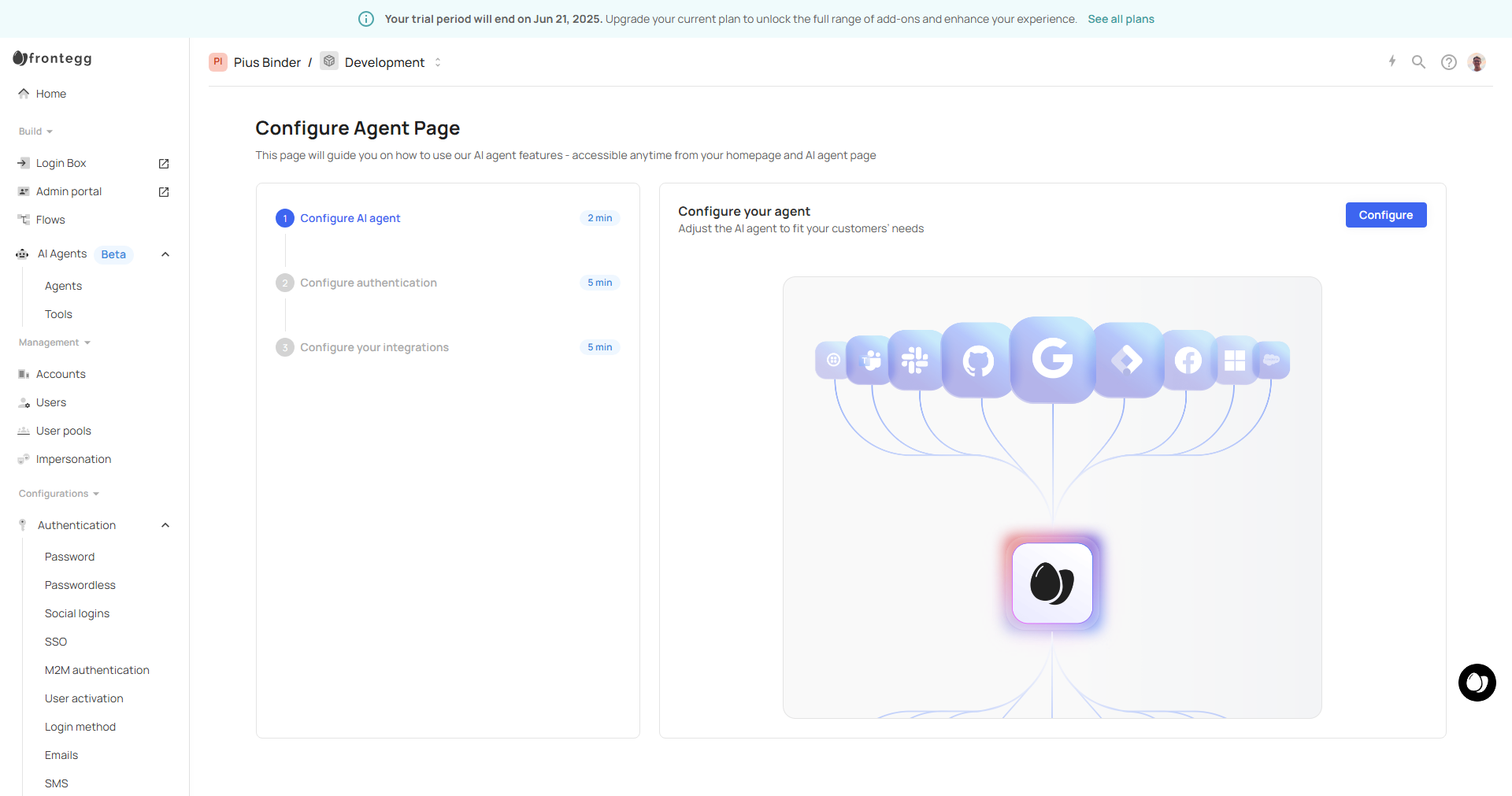Click the Beta badge next to AI Agents

click(113, 254)
